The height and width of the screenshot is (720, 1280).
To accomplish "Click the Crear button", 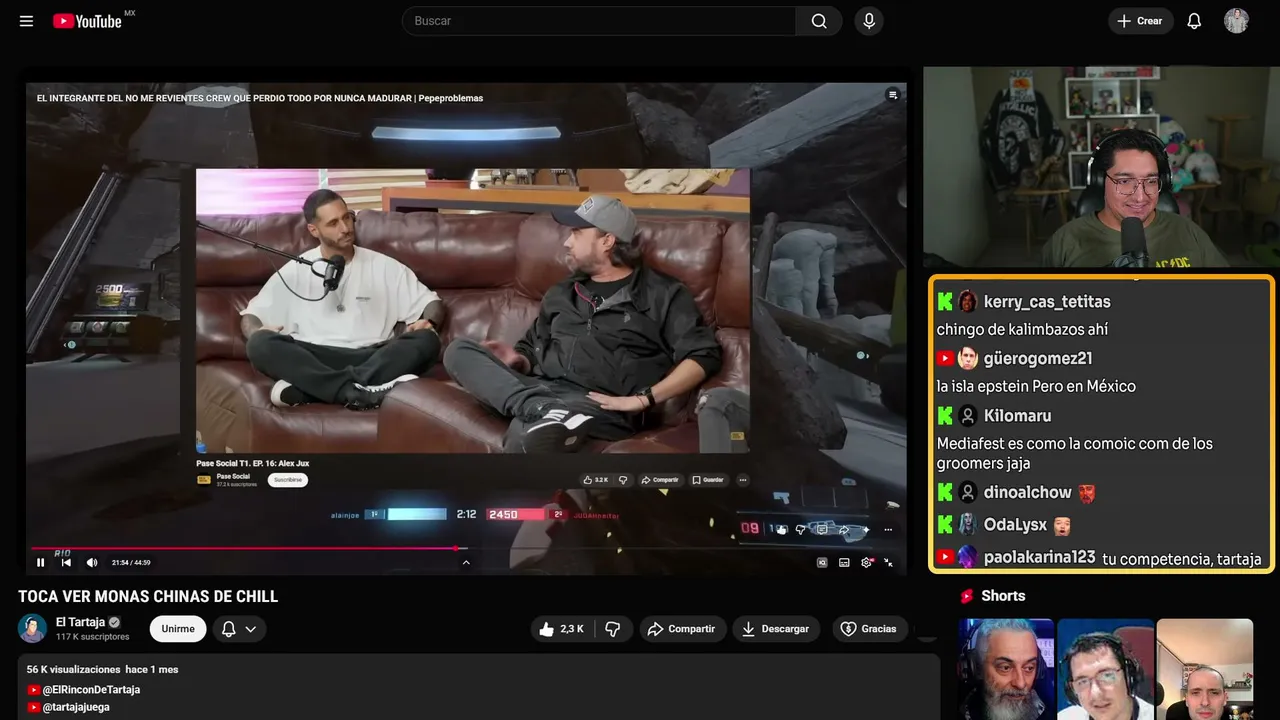I will tap(1140, 21).
